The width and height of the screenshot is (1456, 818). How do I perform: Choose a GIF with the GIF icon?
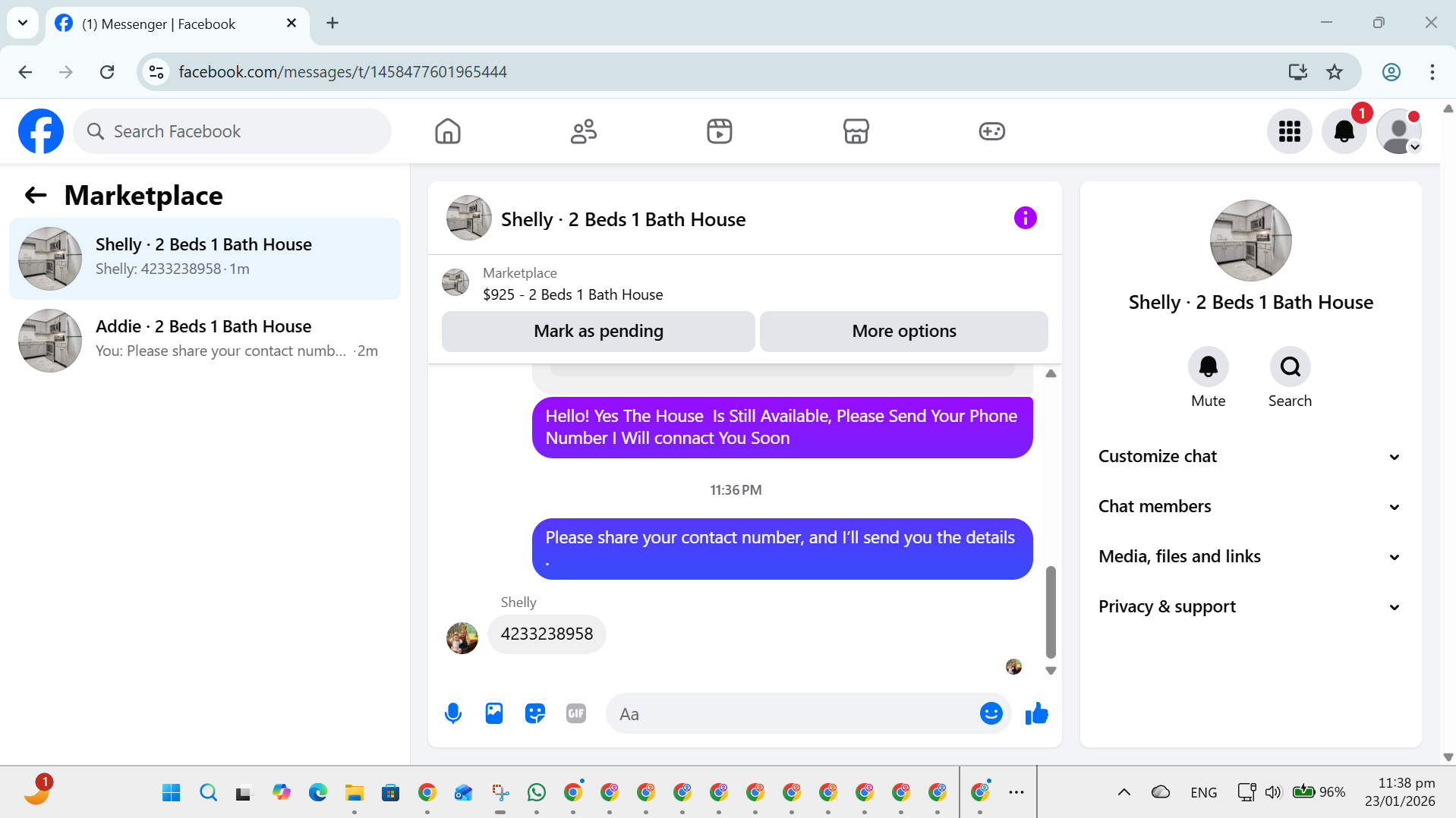[576, 713]
